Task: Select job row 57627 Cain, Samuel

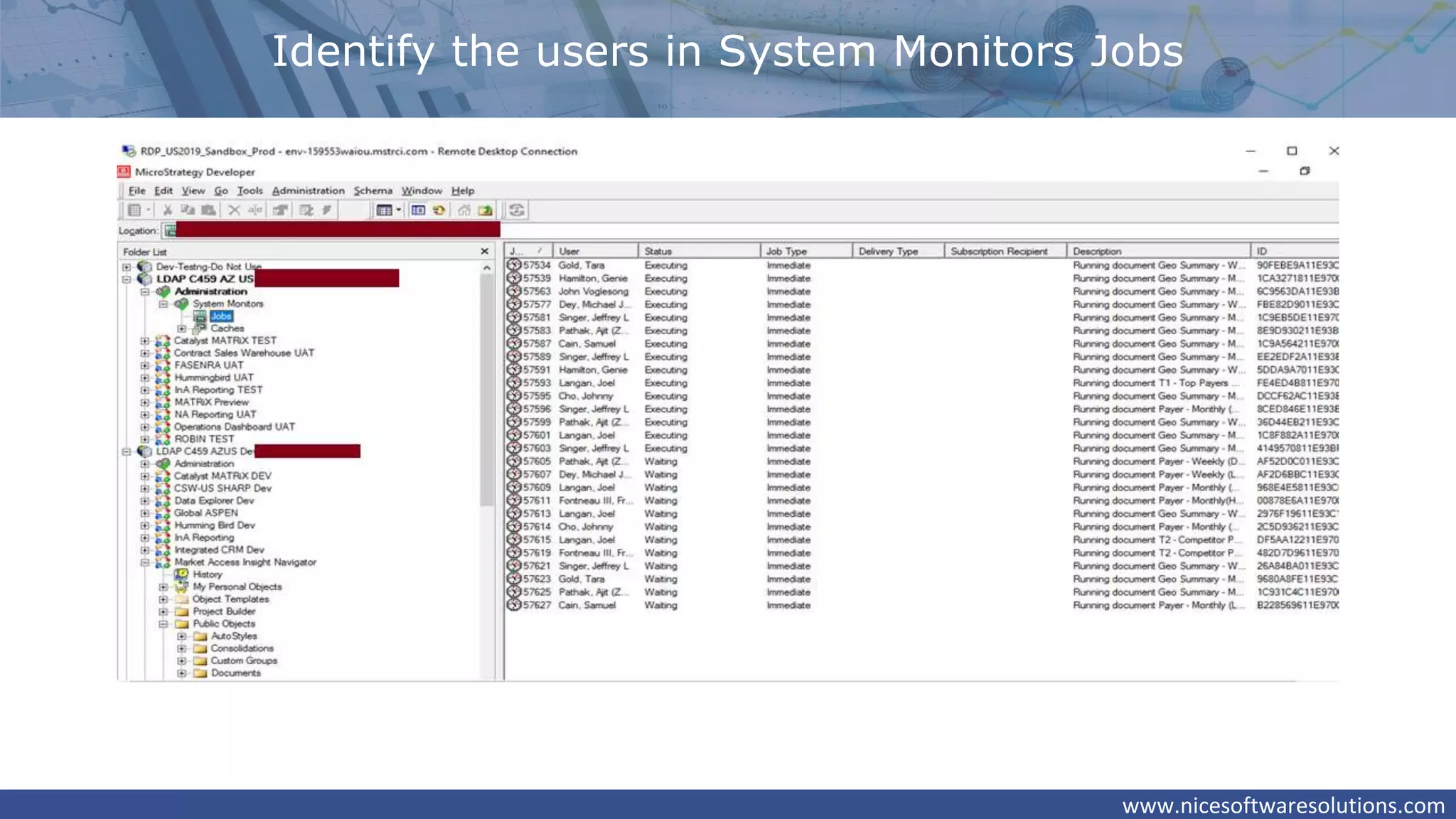Action: click(922, 606)
